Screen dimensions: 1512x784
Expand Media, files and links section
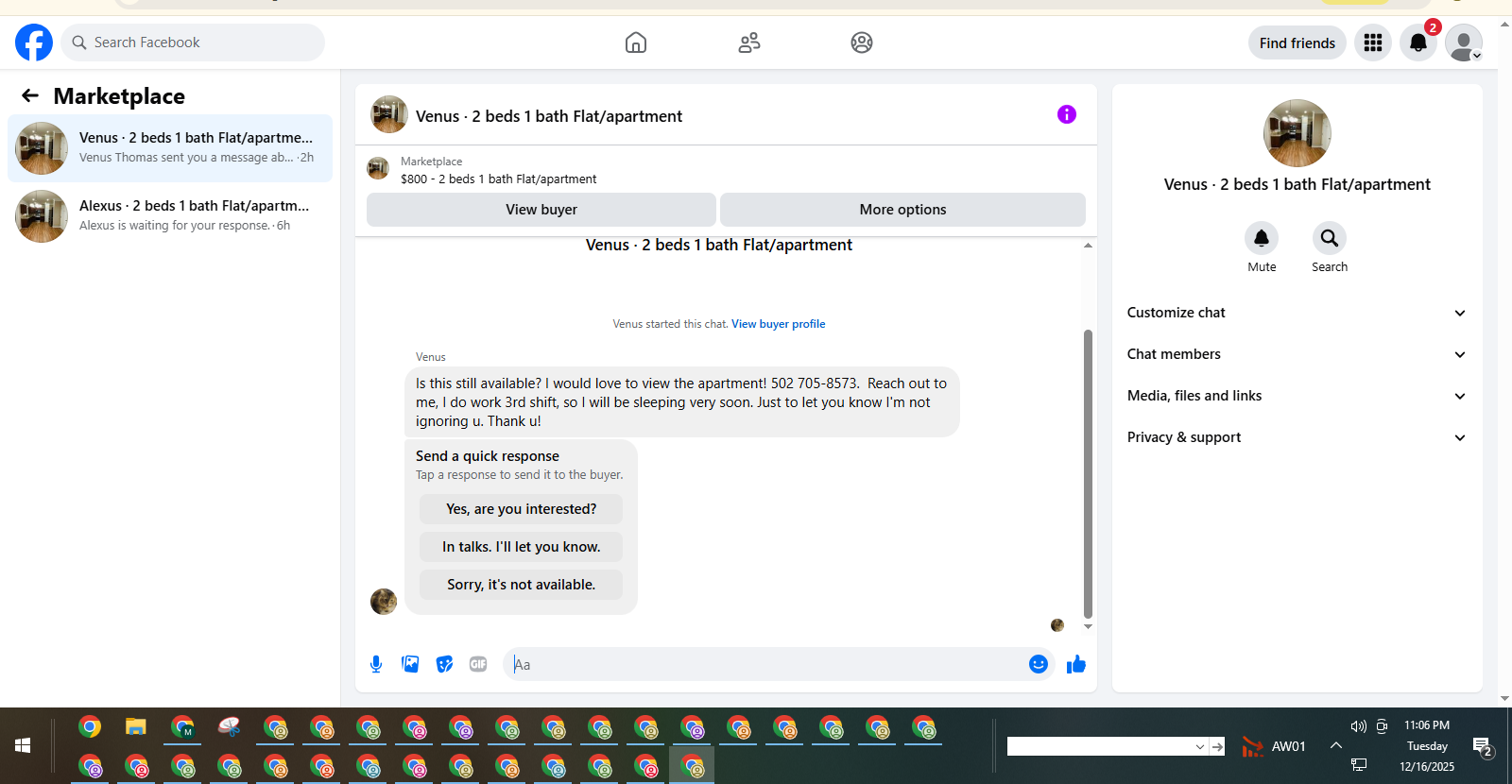(1297, 396)
